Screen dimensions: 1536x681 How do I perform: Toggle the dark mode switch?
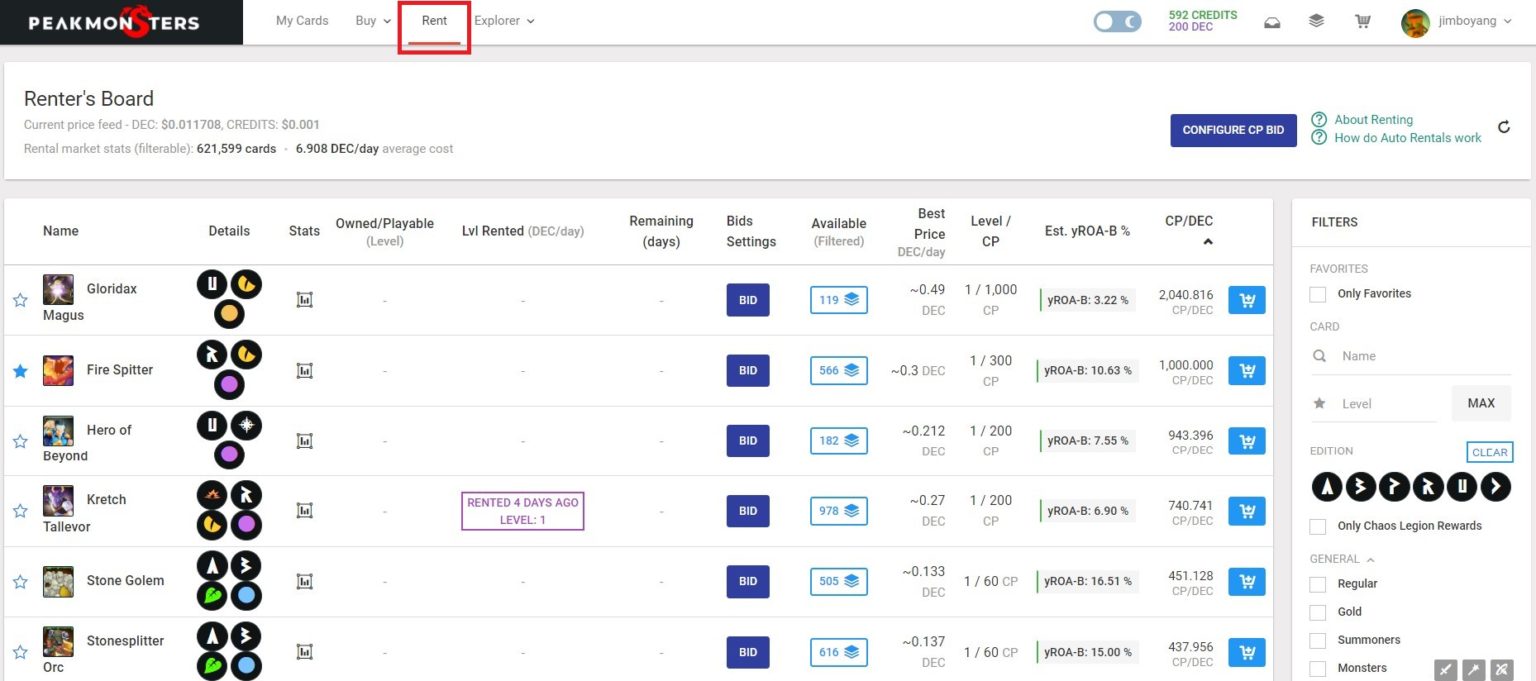click(x=1117, y=21)
